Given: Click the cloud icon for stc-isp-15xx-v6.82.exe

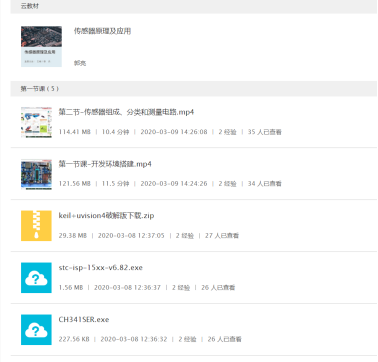Looking at the screenshot, I should [36, 278].
